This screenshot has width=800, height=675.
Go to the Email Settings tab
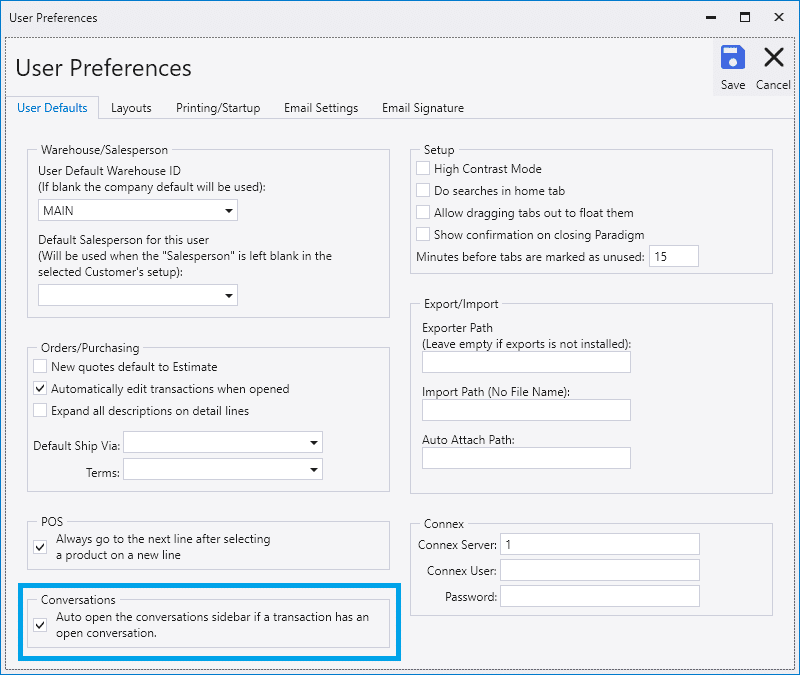click(x=321, y=108)
